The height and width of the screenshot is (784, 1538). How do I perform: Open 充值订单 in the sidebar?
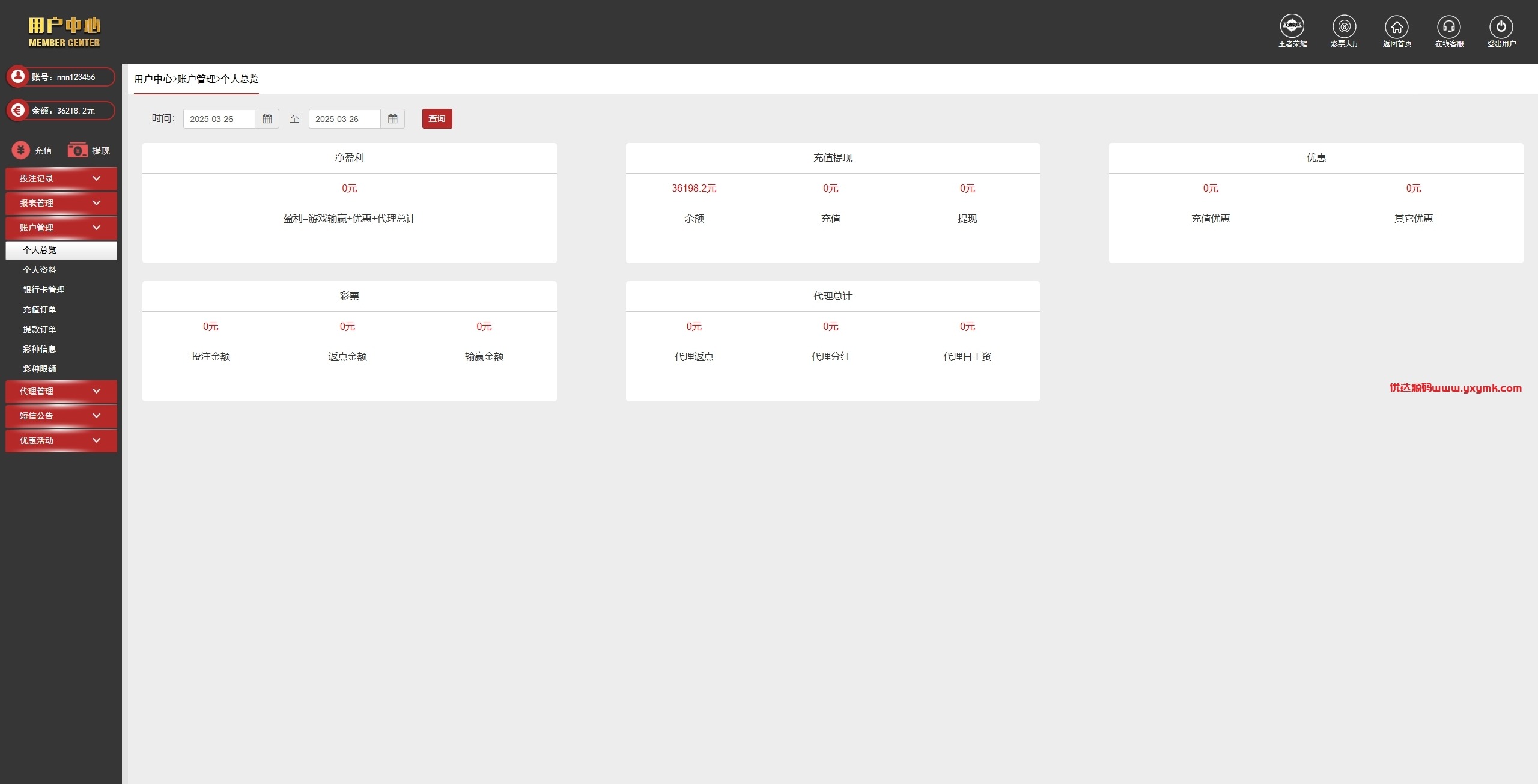click(x=40, y=309)
